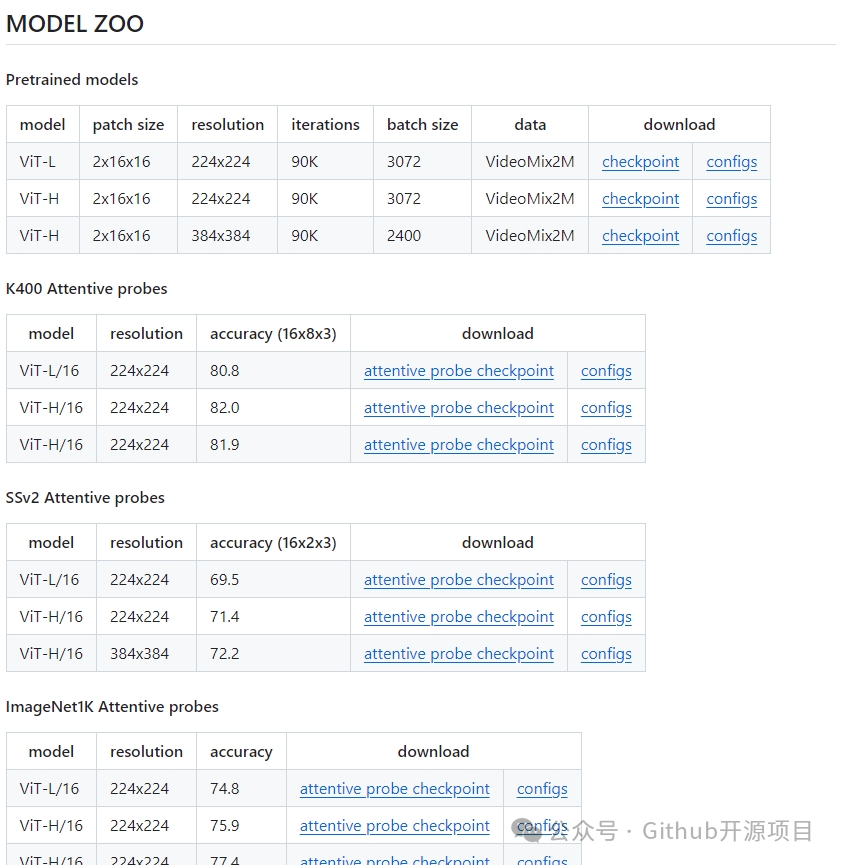841x865 pixels.
Task: Open configs for pretrained ViT-H 224x224
Action: pos(731,199)
